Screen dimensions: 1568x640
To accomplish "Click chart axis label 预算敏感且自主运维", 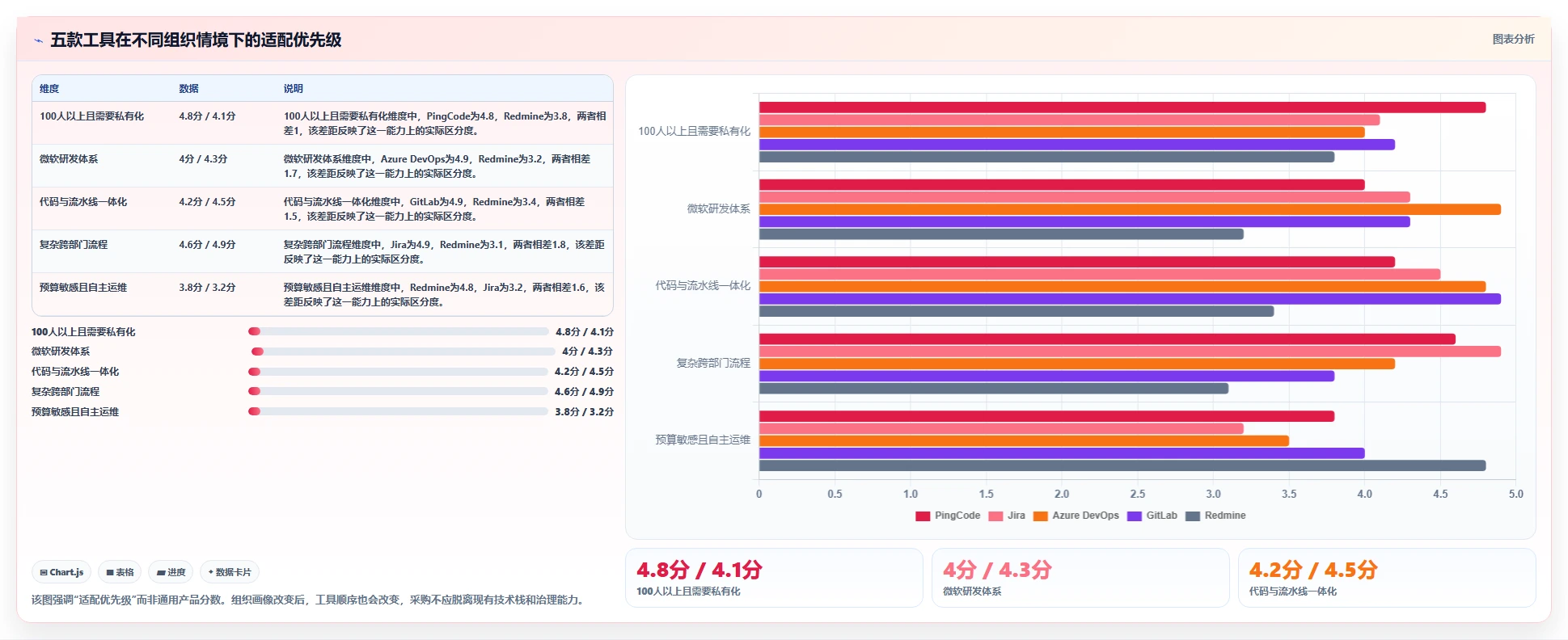I will 703,440.
